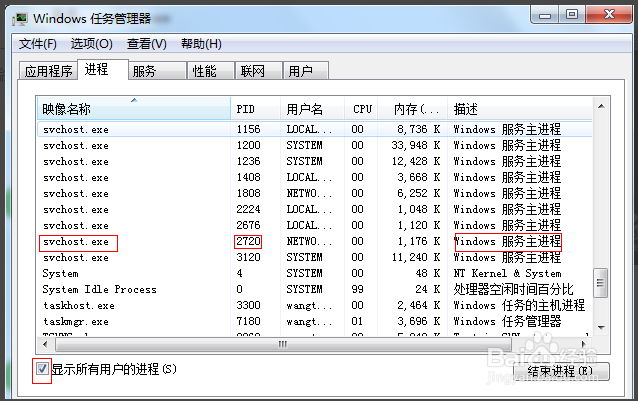Click description Windows 任务管理器

(507, 321)
